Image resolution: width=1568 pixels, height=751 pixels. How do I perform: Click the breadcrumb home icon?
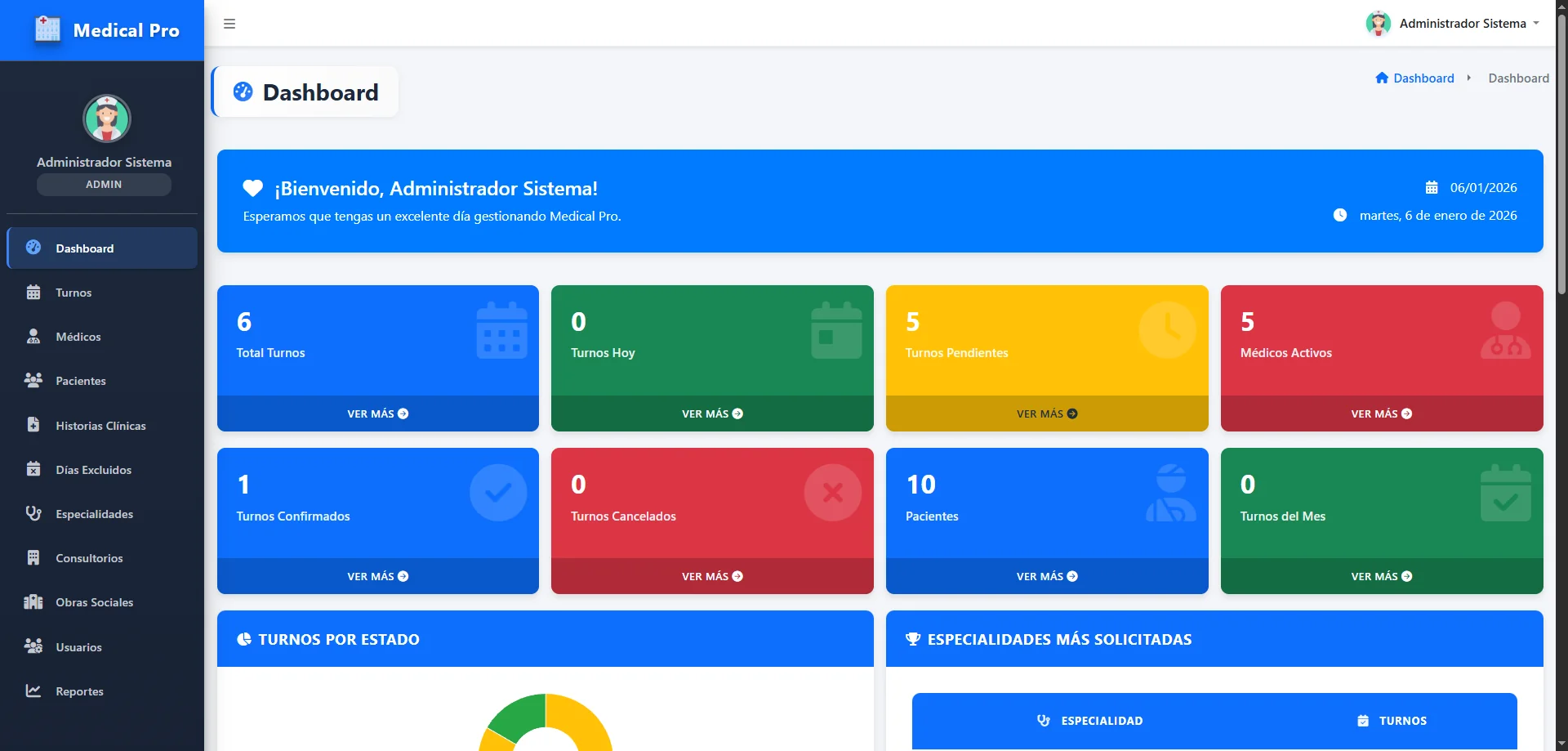click(x=1382, y=78)
